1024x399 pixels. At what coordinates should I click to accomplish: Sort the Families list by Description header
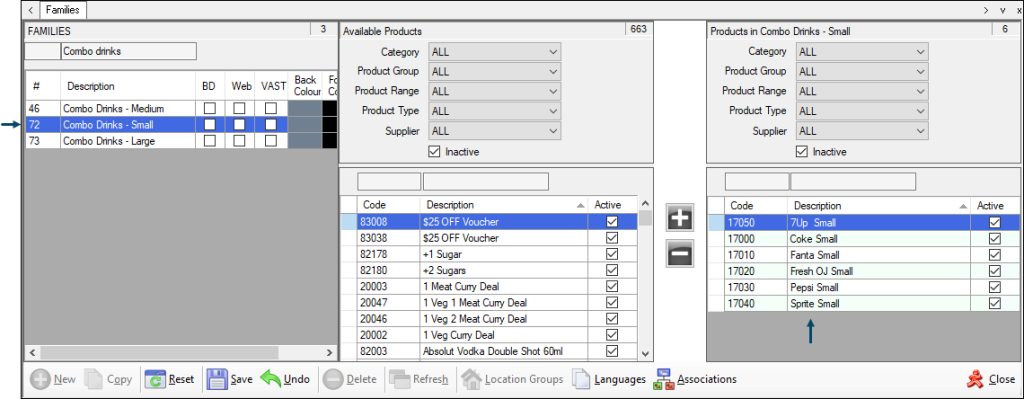(x=128, y=86)
